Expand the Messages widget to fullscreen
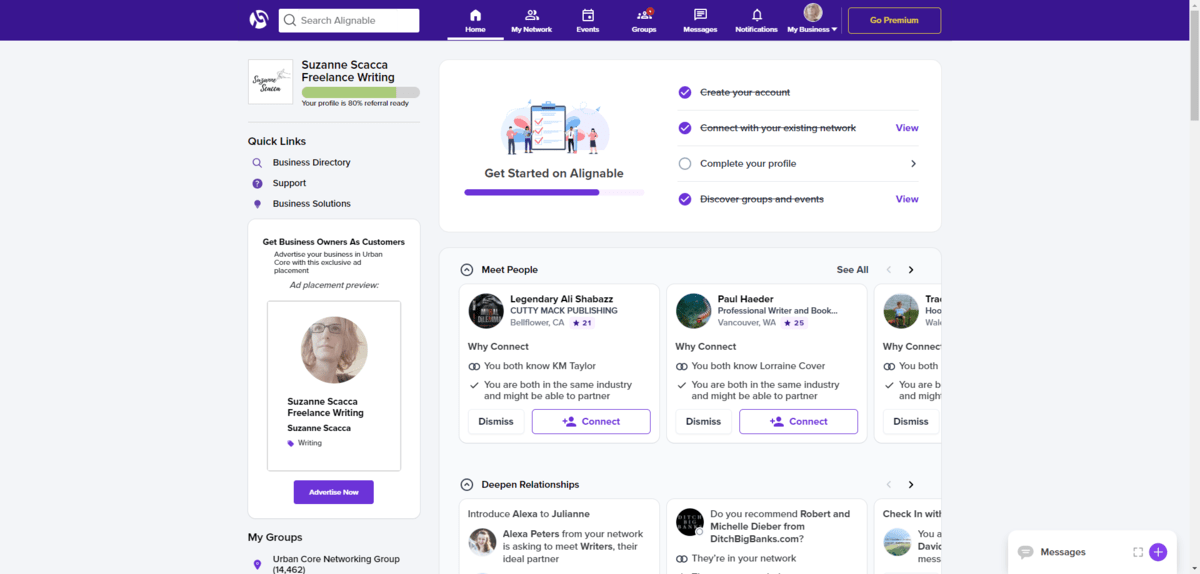This screenshot has height=574, width=1200. pyautogui.click(x=1138, y=552)
